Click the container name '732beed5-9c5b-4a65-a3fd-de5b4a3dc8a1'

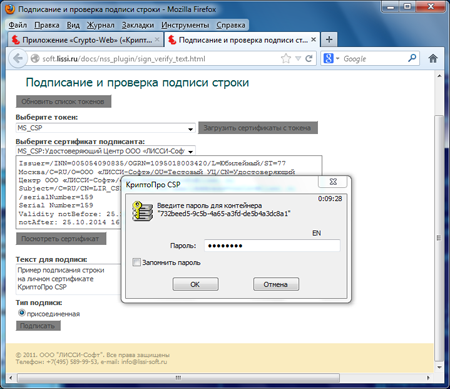[224, 213]
